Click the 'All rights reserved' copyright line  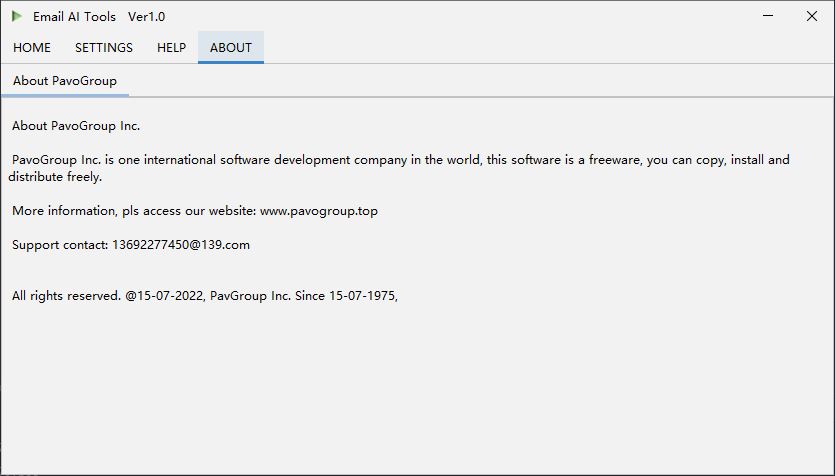pyautogui.click(x=66, y=296)
